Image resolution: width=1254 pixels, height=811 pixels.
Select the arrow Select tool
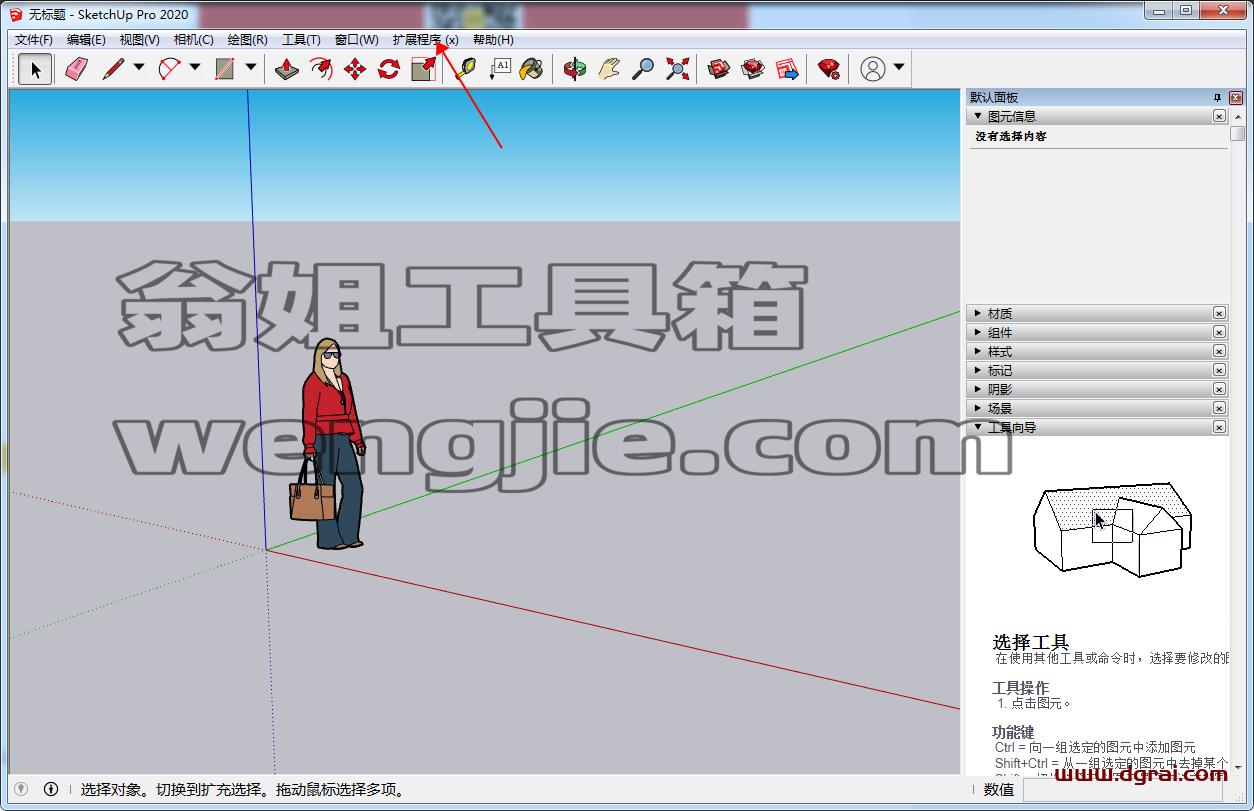35,69
